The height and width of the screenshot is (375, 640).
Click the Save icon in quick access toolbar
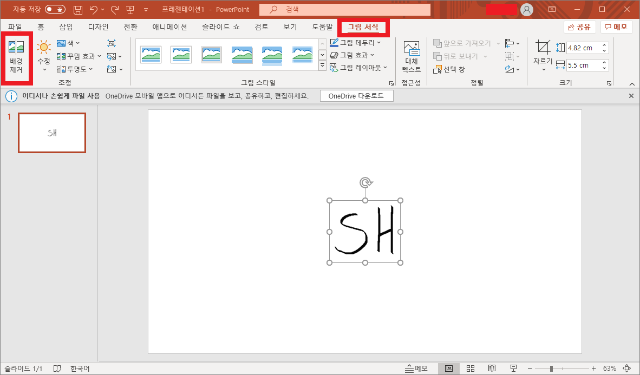[78, 9]
